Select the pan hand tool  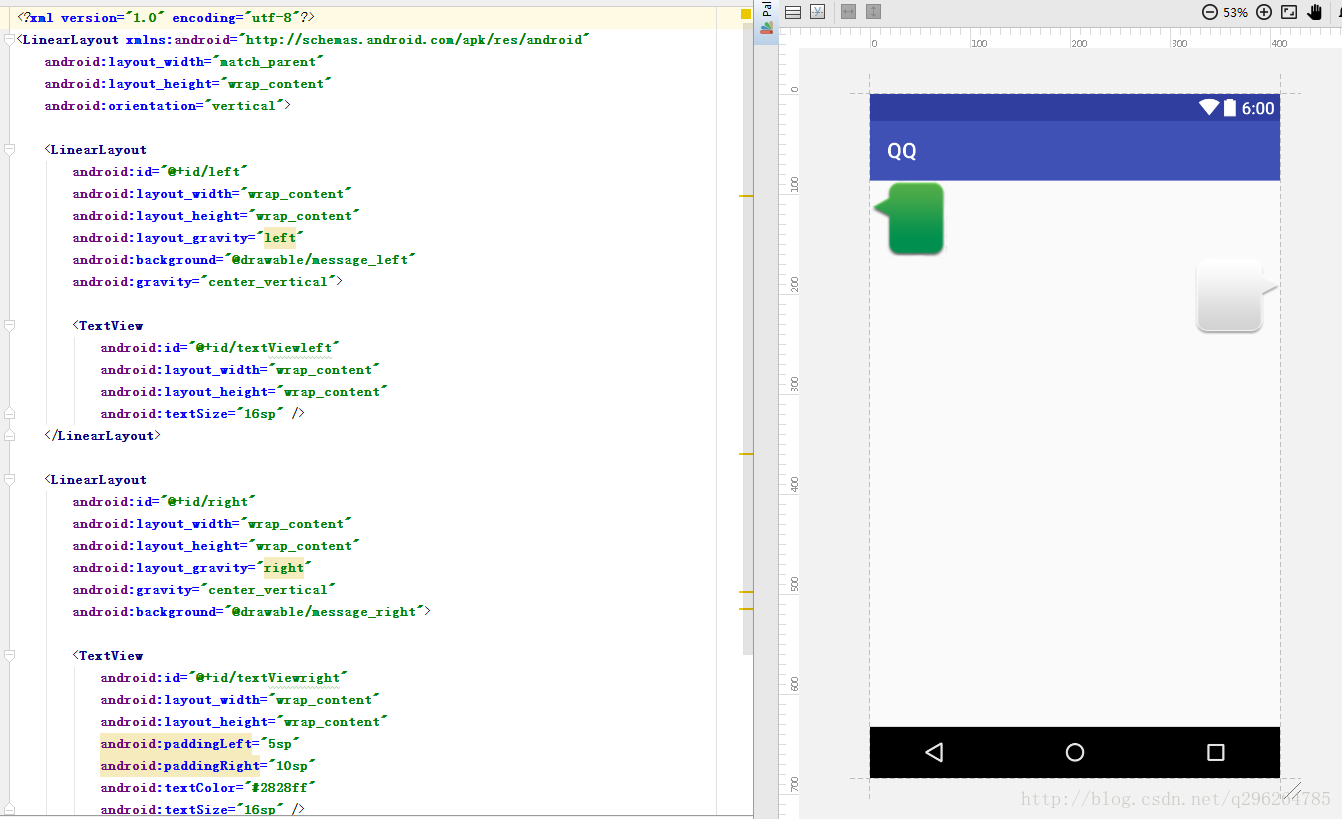(1314, 12)
